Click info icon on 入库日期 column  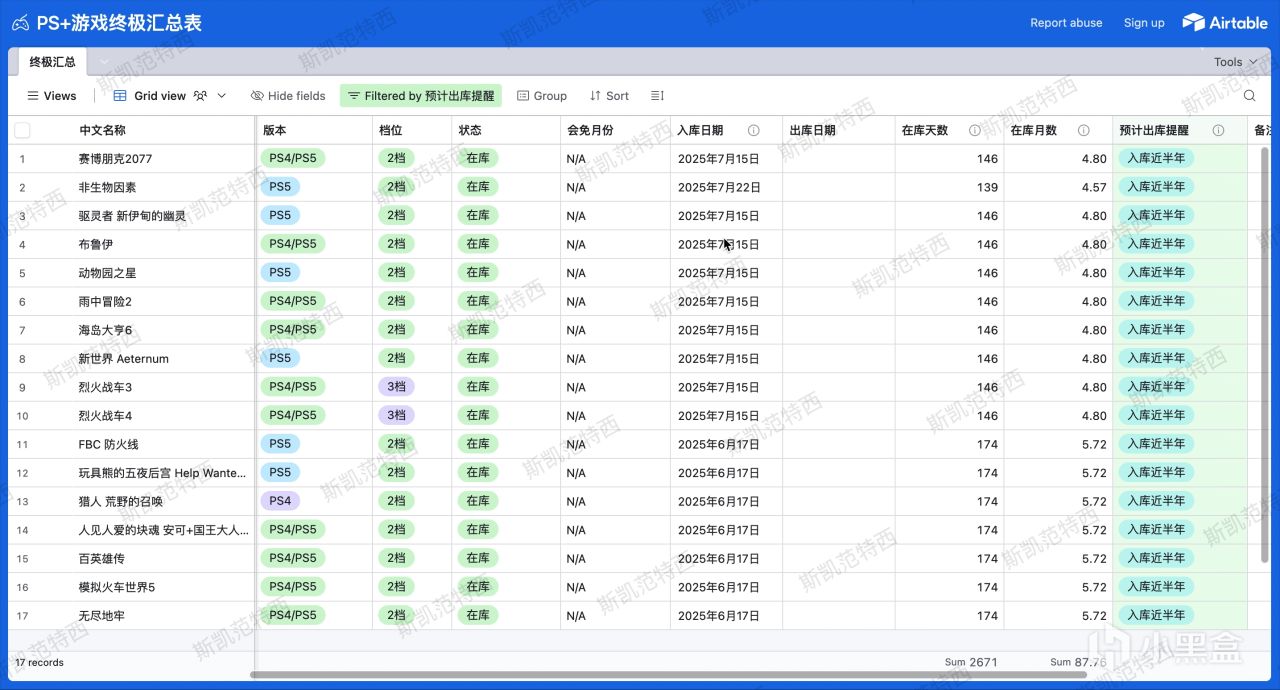coord(753,130)
